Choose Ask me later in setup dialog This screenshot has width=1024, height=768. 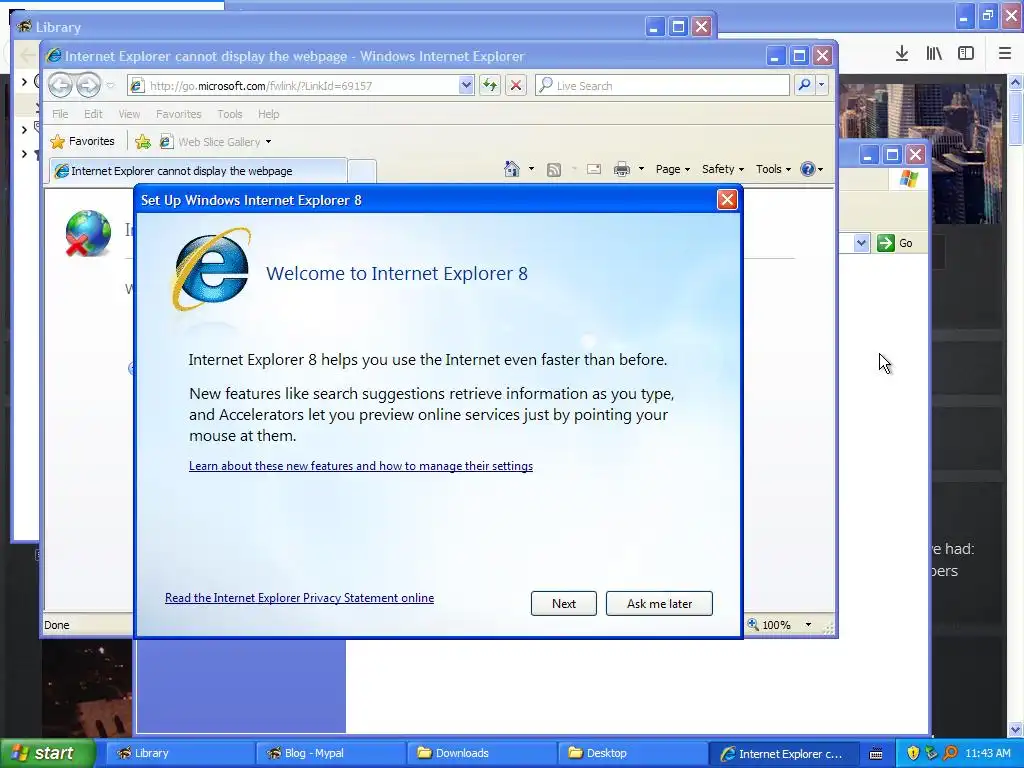coord(659,603)
